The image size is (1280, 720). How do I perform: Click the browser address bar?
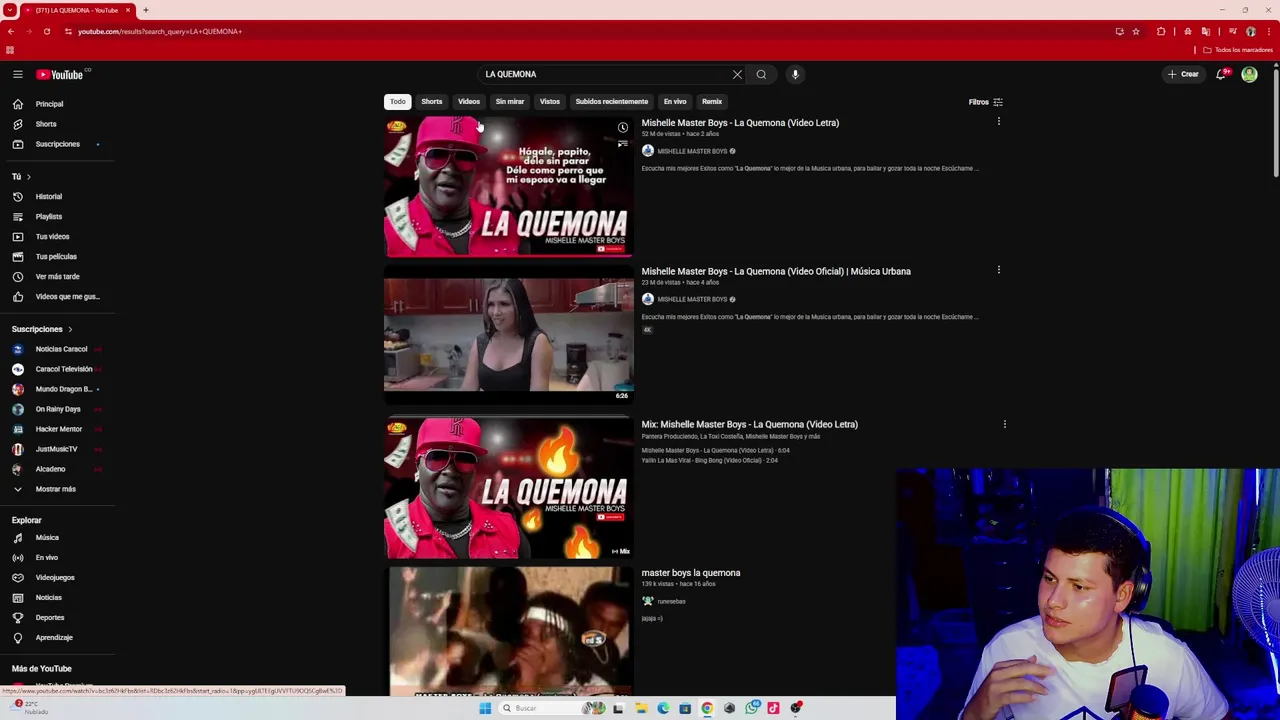[590, 31]
